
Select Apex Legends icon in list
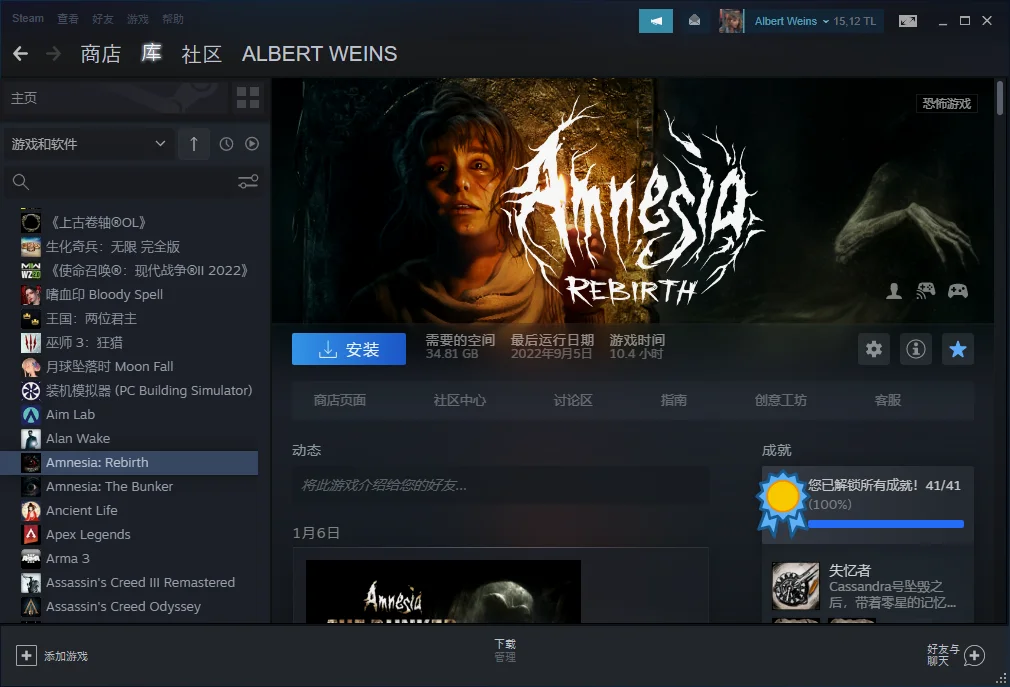[31, 534]
